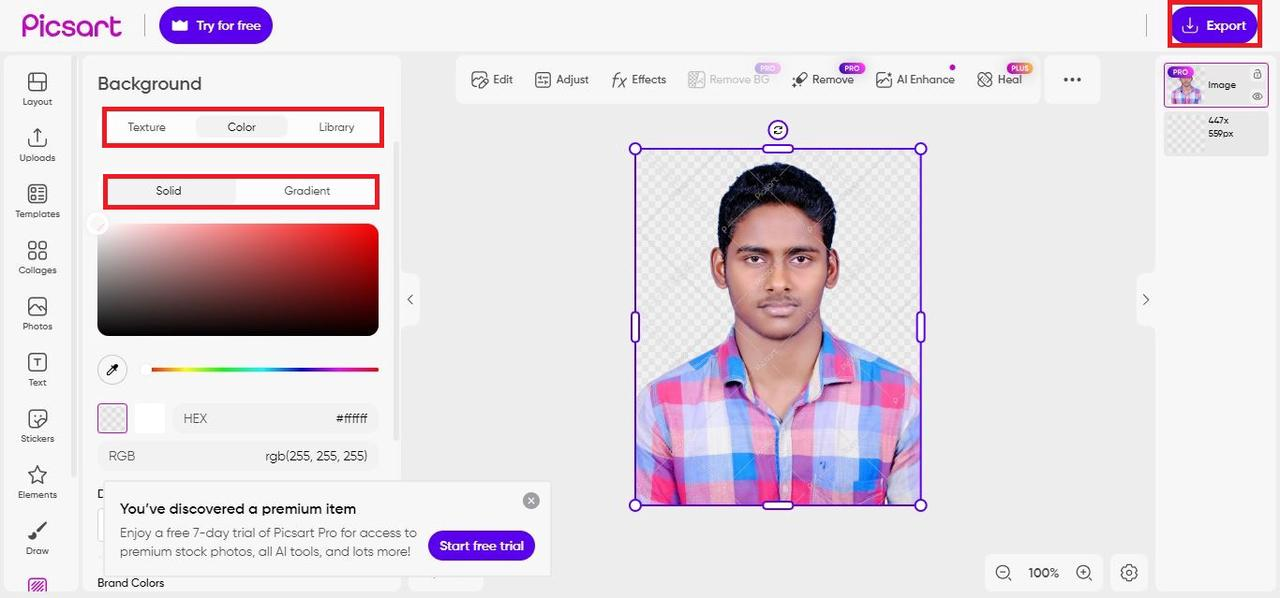Select the Draw brush tool
The width and height of the screenshot is (1280, 598).
[37, 537]
